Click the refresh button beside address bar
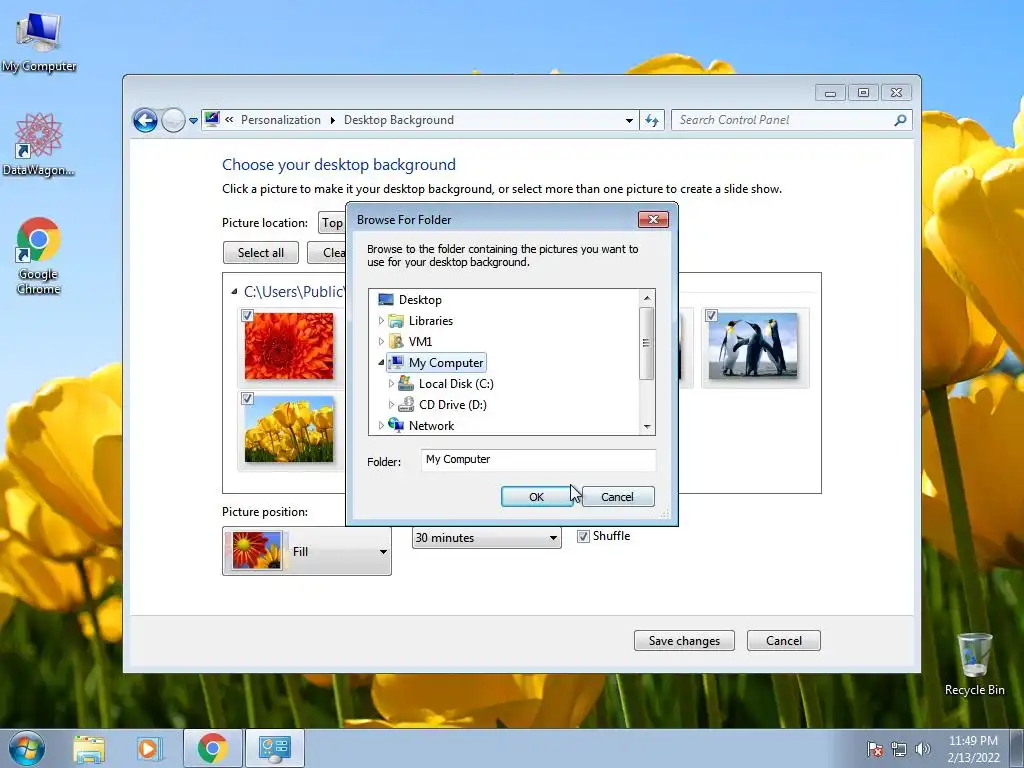 pos(652,120)
